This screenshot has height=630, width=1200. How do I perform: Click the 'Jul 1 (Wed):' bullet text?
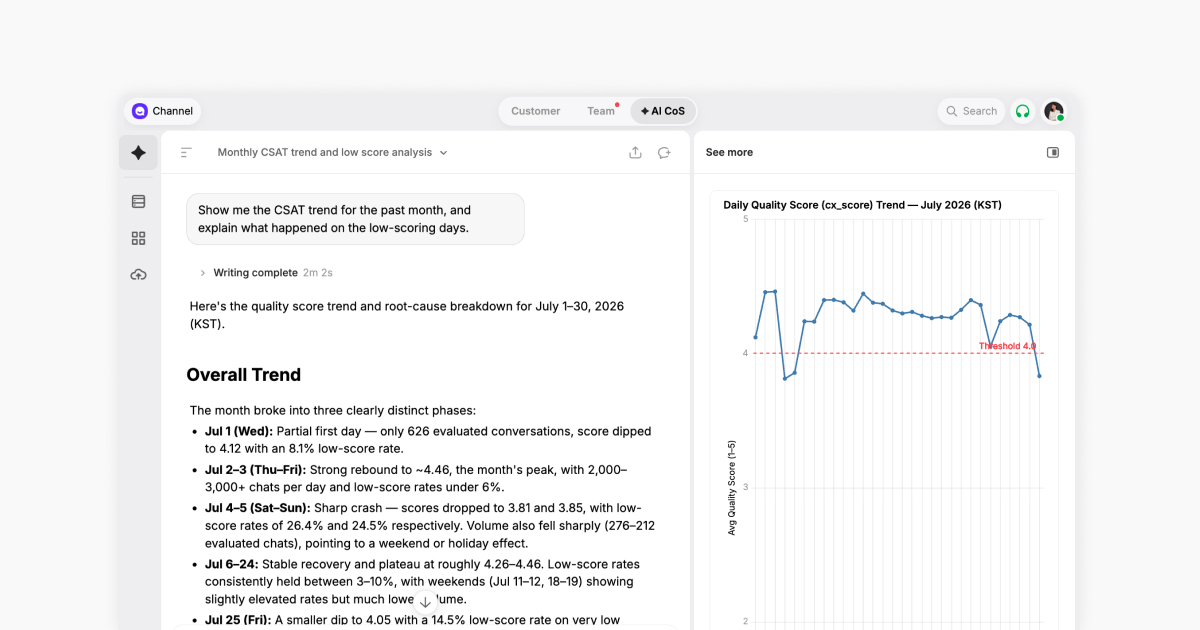click(238, 431)
